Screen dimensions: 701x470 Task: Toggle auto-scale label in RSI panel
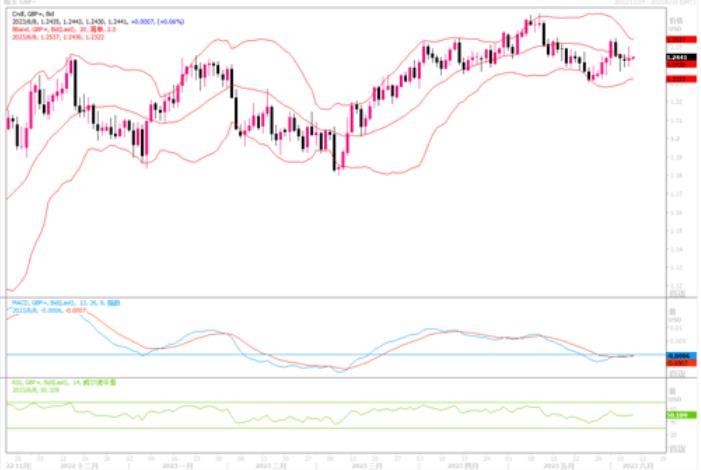point(677,449)
